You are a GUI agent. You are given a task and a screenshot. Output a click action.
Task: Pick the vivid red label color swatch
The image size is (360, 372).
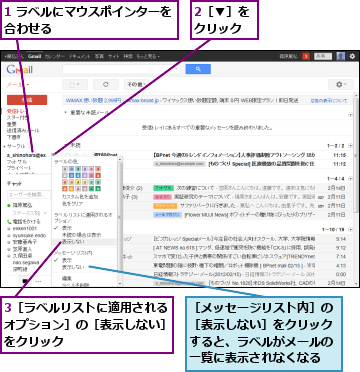tap(98, 175)
